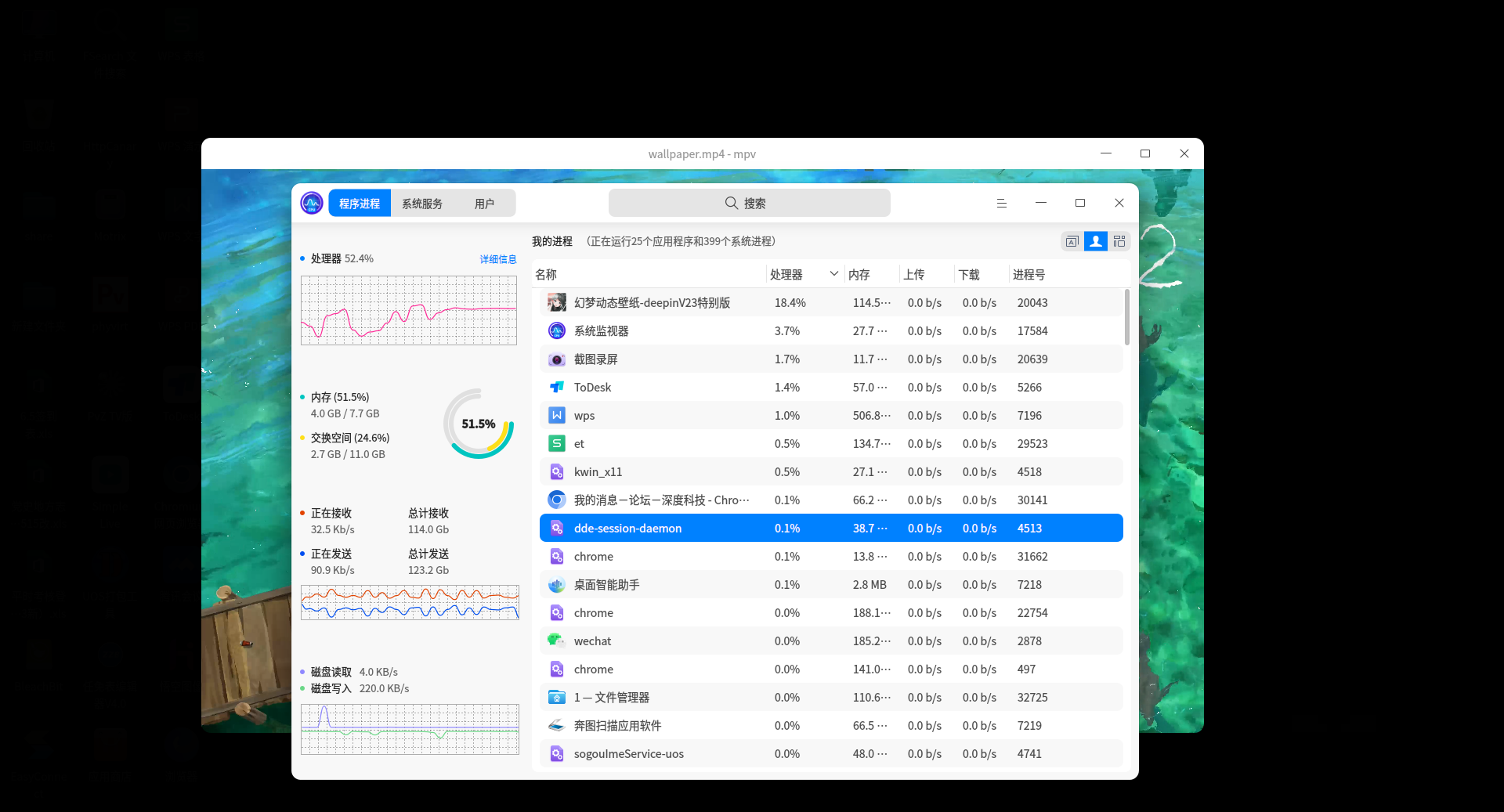Screen dimensions: 1504x812
Task: Select the wechat process name
Action: pyautogui.click(x=592, y=641)
